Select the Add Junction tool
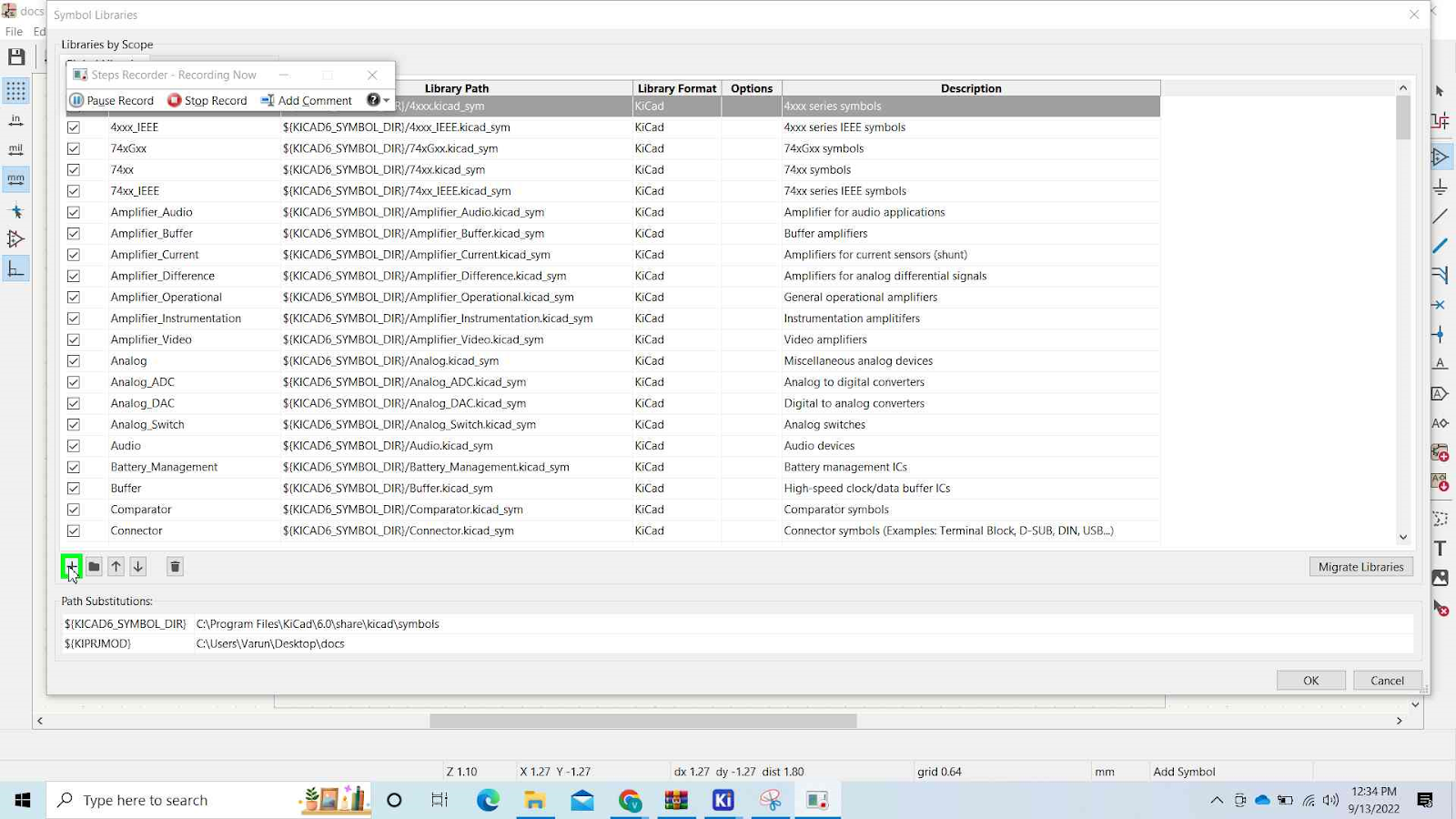The width and height of the screenshot is (1456, 819). point(1439,335)
